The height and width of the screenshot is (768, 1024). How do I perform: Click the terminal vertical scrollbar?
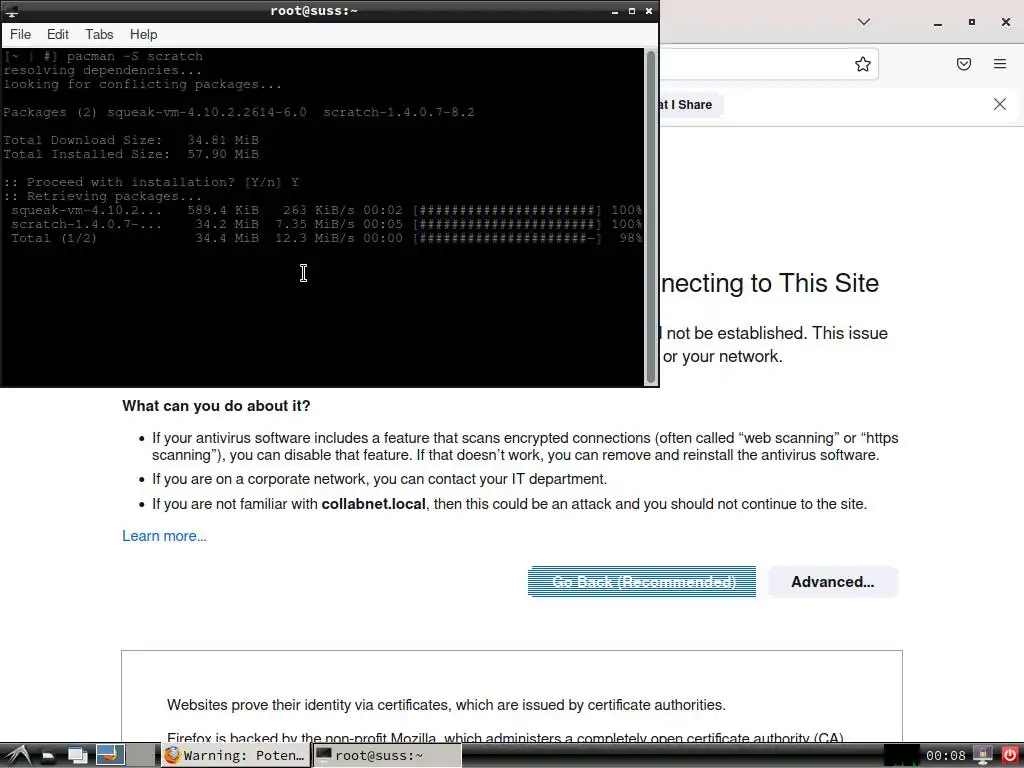(650, 217)
